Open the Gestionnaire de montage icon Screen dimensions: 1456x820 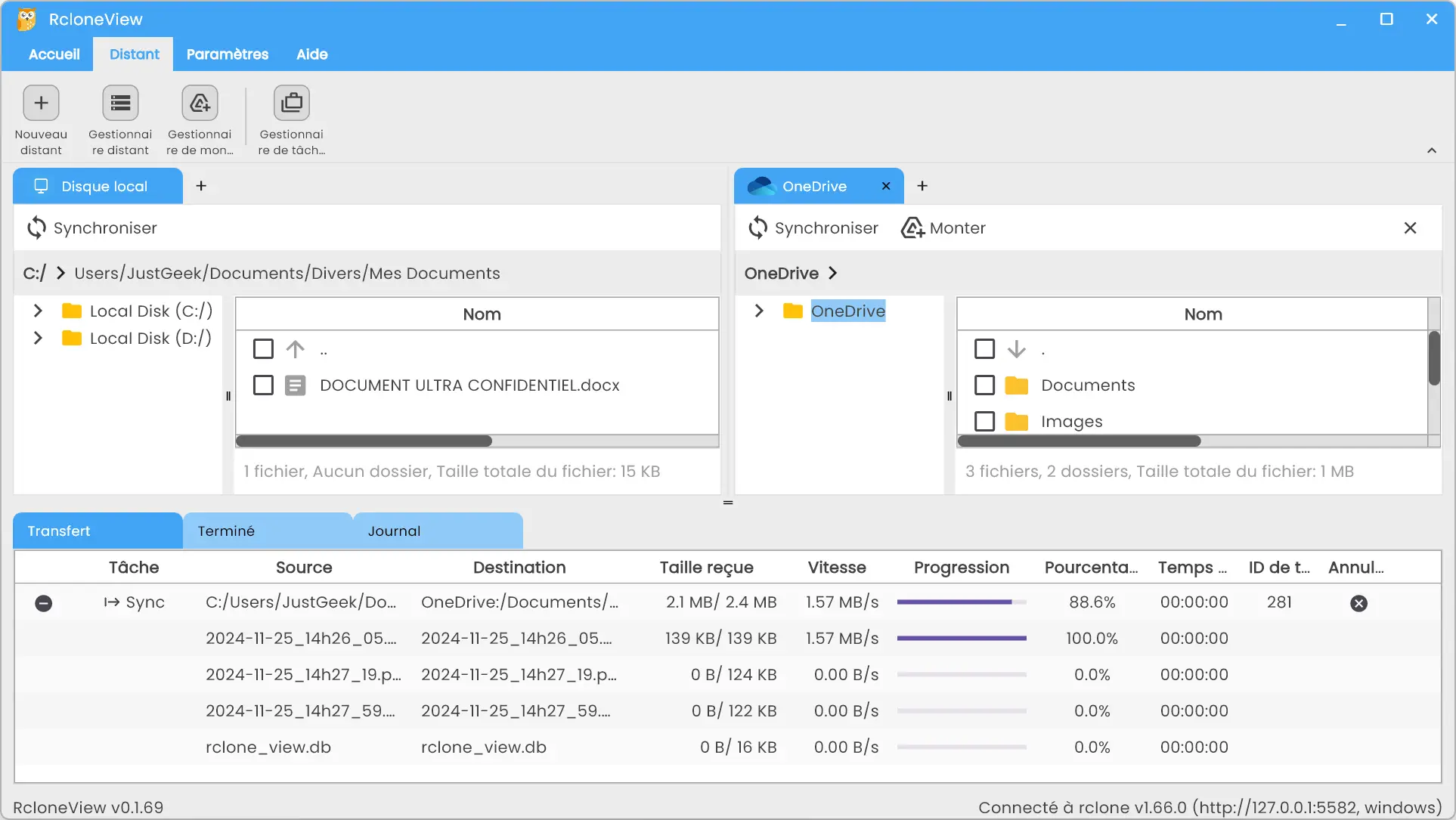[x=200, y=103]
